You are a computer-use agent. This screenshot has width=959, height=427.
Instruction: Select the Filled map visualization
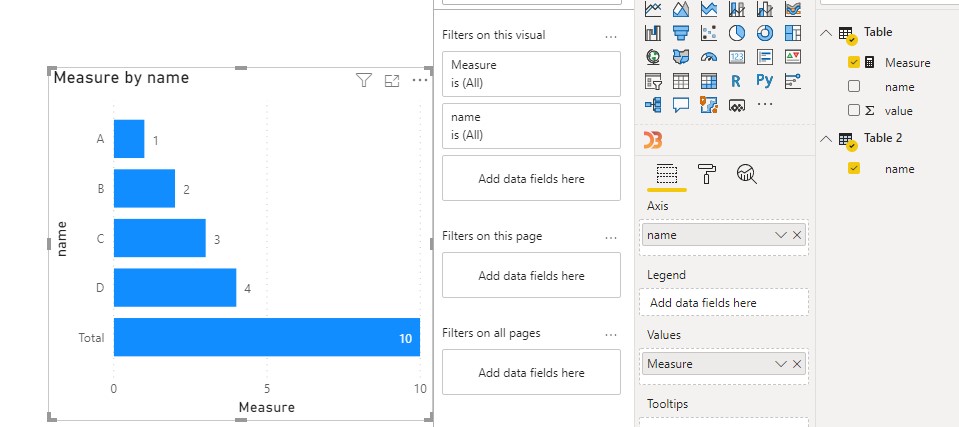point(681,57)
